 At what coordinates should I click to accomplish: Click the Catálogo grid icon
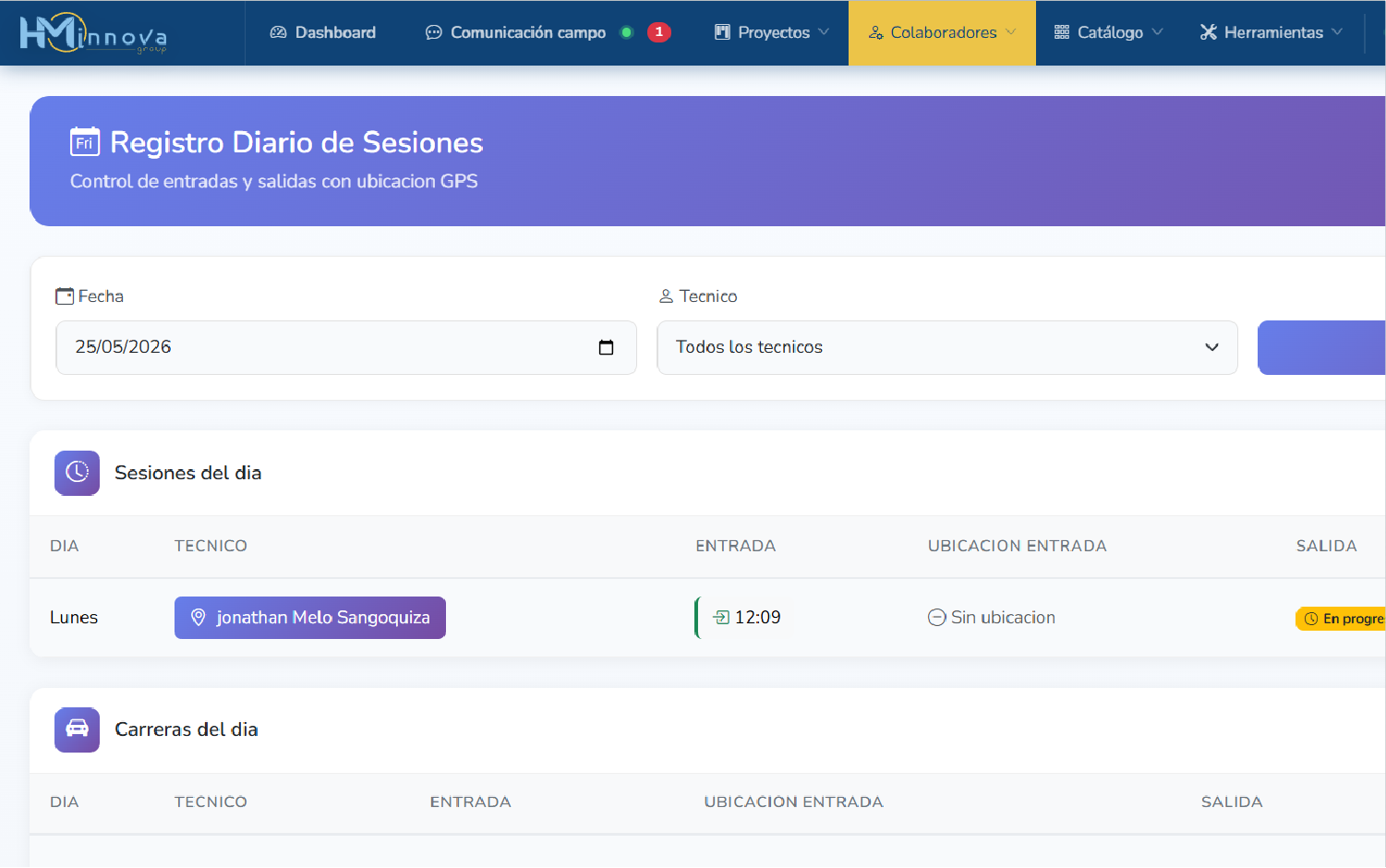click(1062, 32)
